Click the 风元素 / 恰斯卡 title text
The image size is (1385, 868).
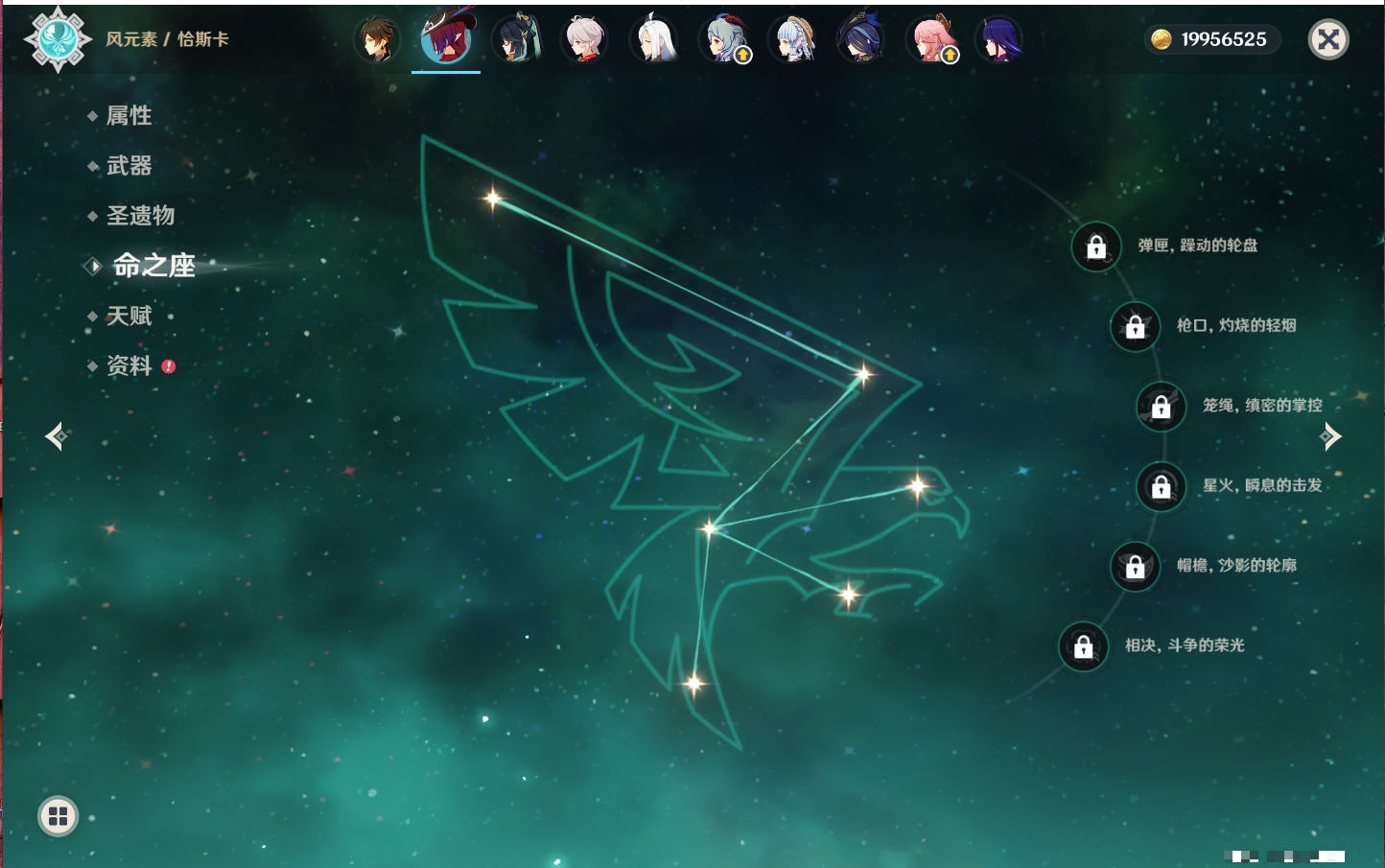coord(167,39)
